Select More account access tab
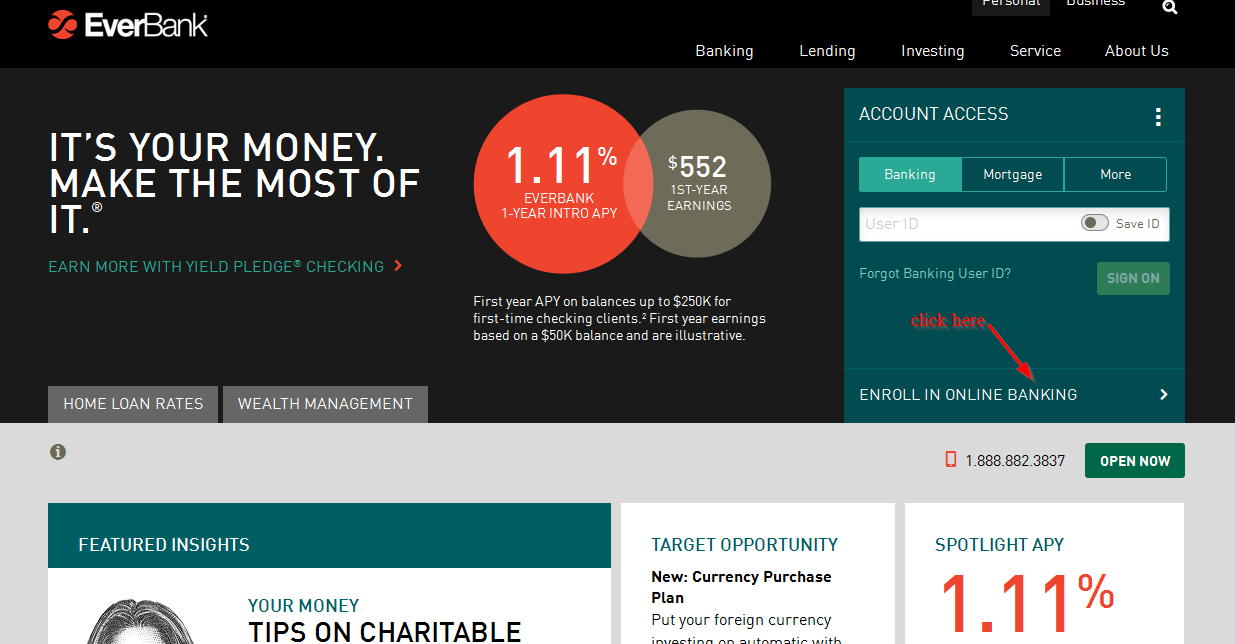Image resolution: width=1235 pixels, height=644 pixels. (1115, 174)
